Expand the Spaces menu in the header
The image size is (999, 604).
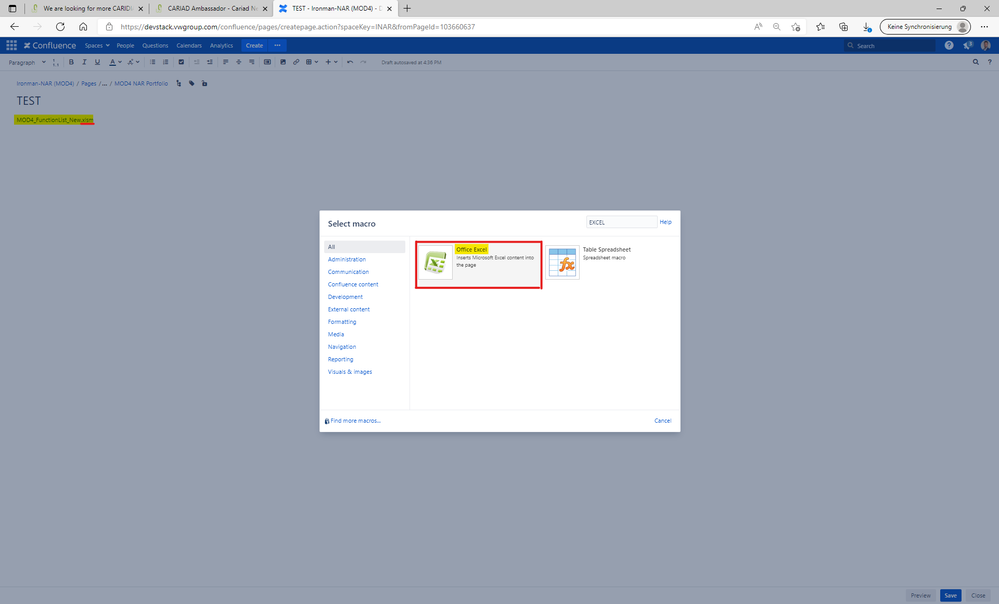(97, 45)
